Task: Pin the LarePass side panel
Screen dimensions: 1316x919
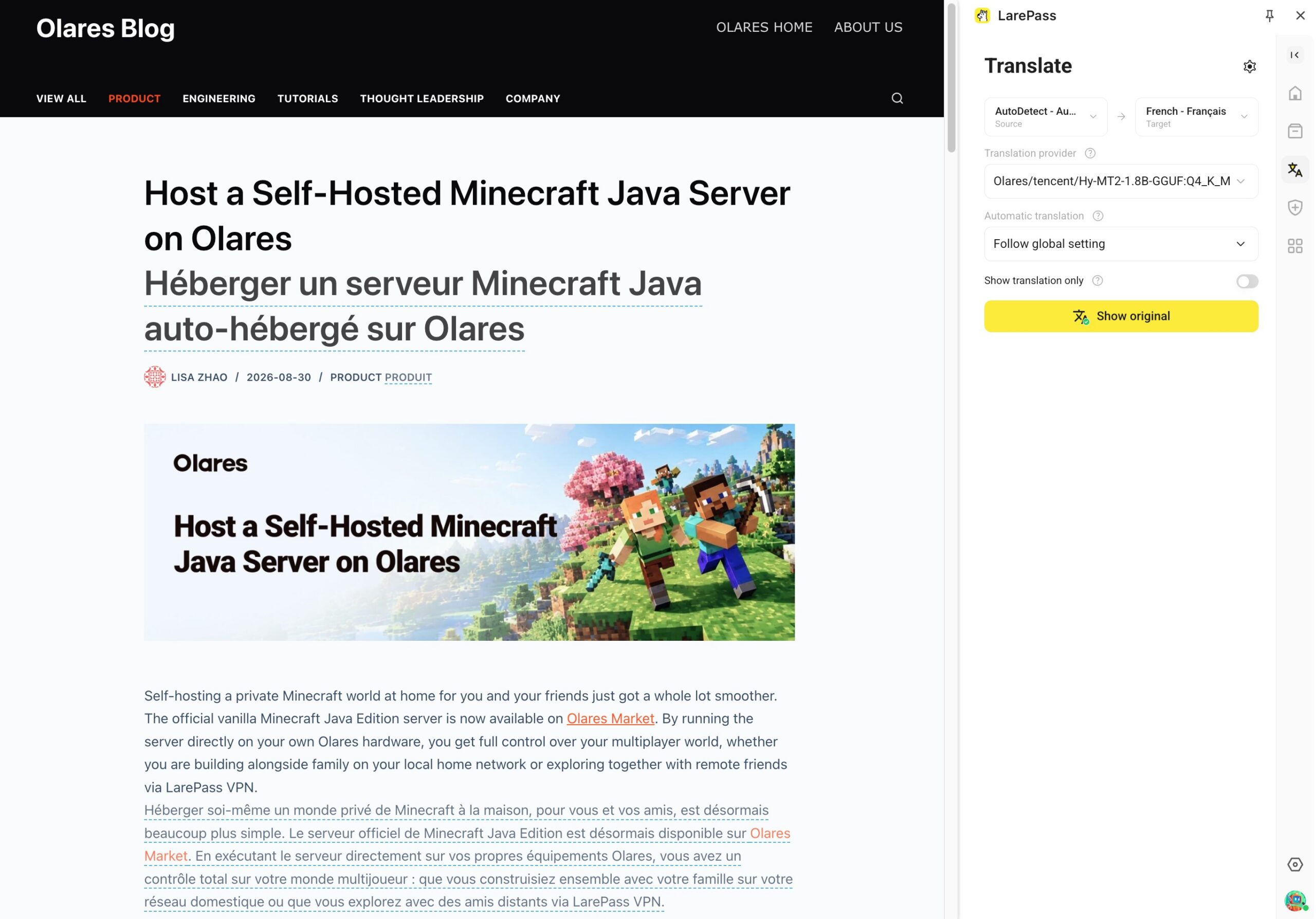Action: [1270, 15]
